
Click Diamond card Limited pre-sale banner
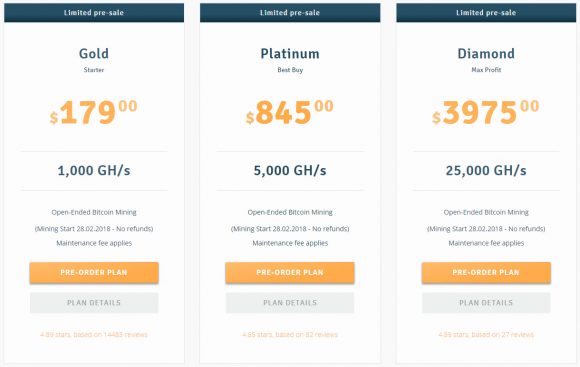coord(486,13)
